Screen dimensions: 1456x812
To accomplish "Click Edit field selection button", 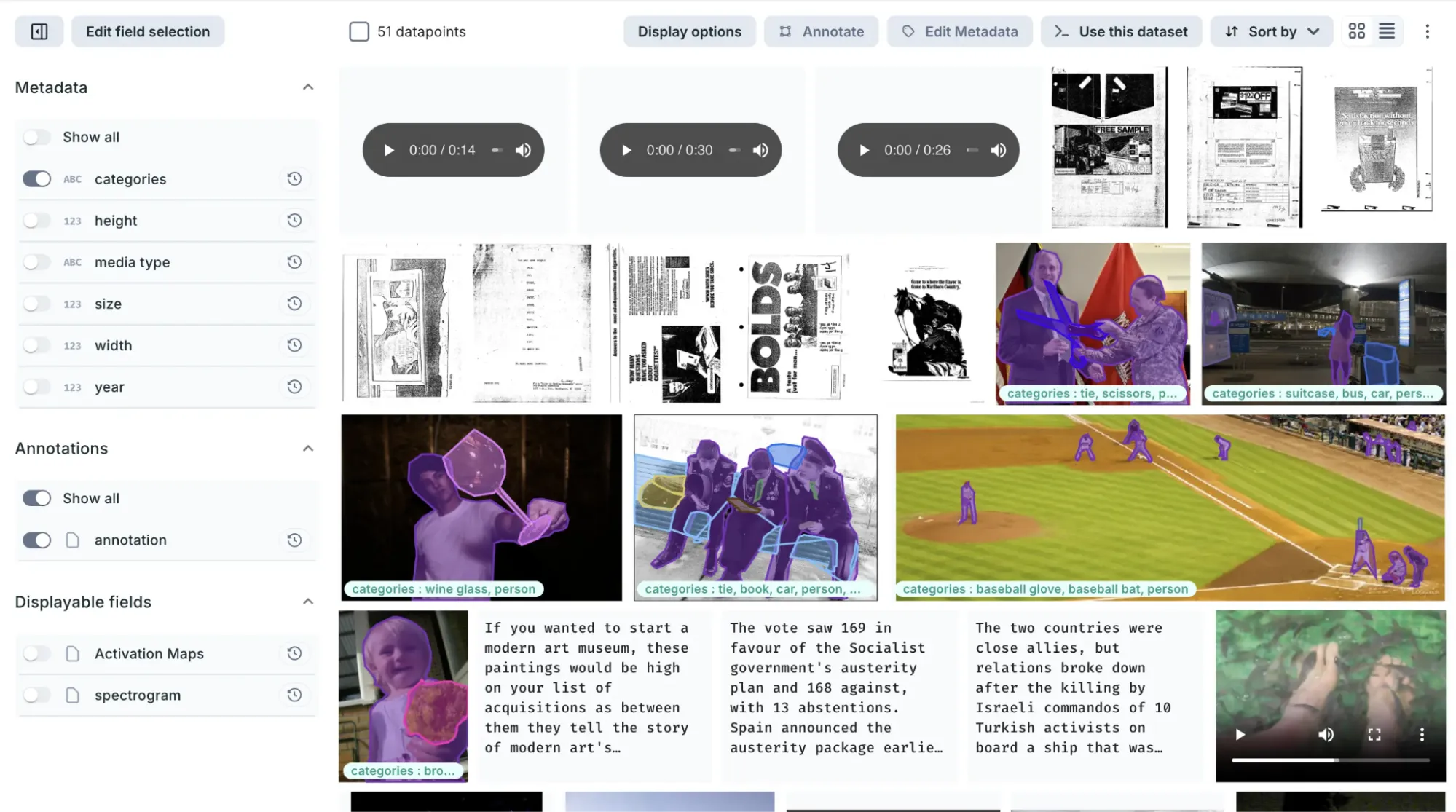I will (x=148, y=32).
